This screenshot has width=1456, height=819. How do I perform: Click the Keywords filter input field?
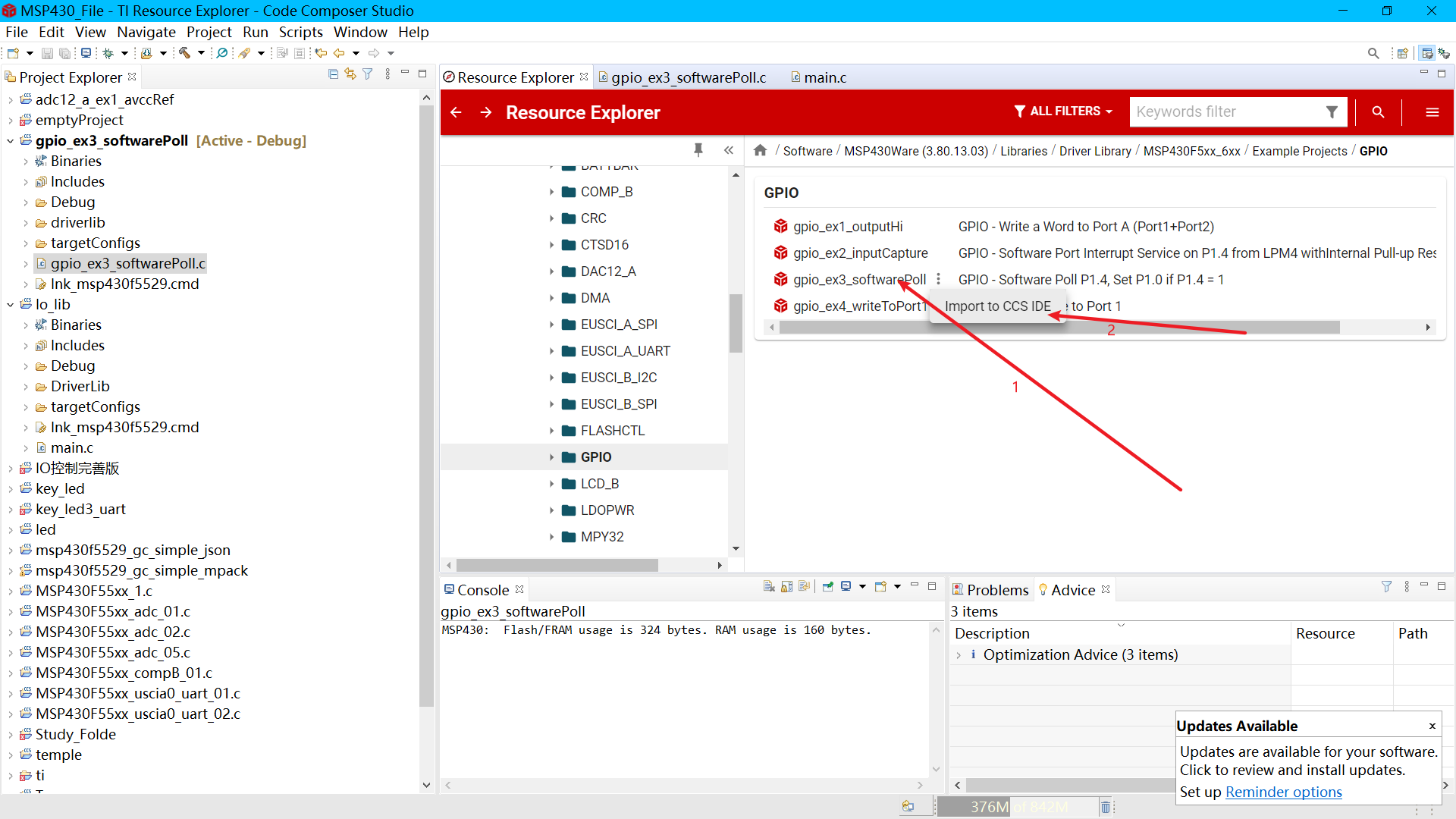tap(1225, 112)
